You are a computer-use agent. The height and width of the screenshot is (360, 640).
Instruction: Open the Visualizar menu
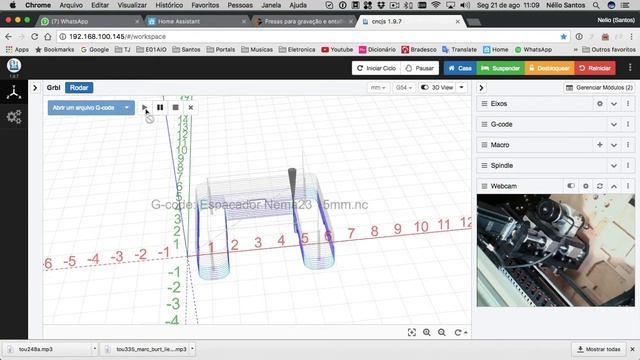pos(132,5)
